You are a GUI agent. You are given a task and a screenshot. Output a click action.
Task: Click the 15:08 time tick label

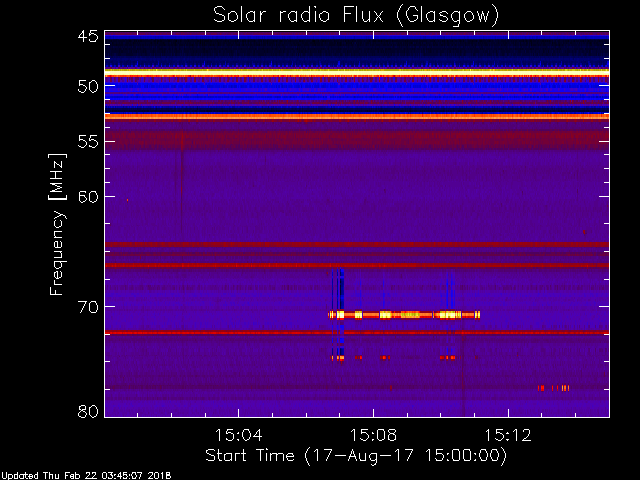pyautogui.click(x=373, y=435)
